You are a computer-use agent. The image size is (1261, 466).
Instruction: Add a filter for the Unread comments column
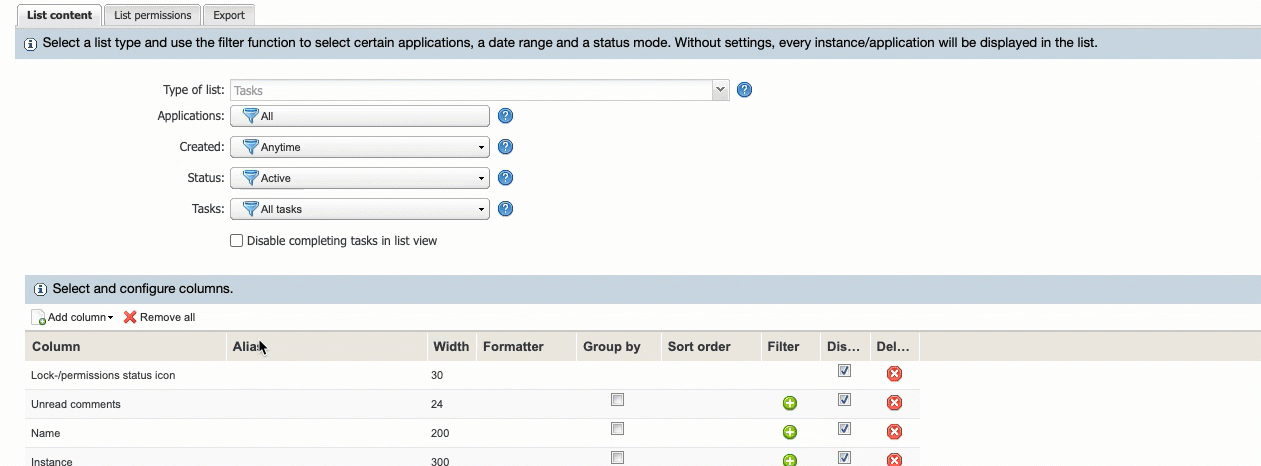click(789, 403)
